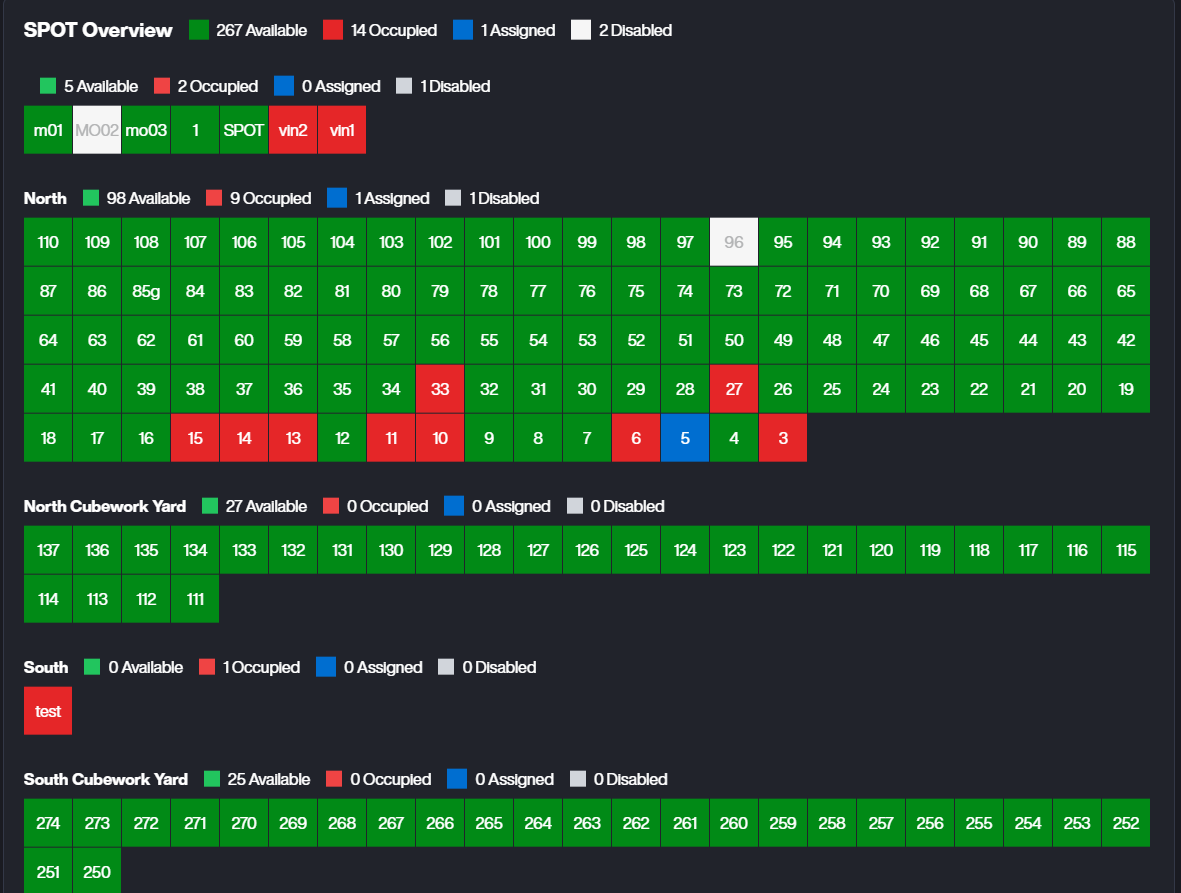Choose occupied spot 27

[734, 389]
